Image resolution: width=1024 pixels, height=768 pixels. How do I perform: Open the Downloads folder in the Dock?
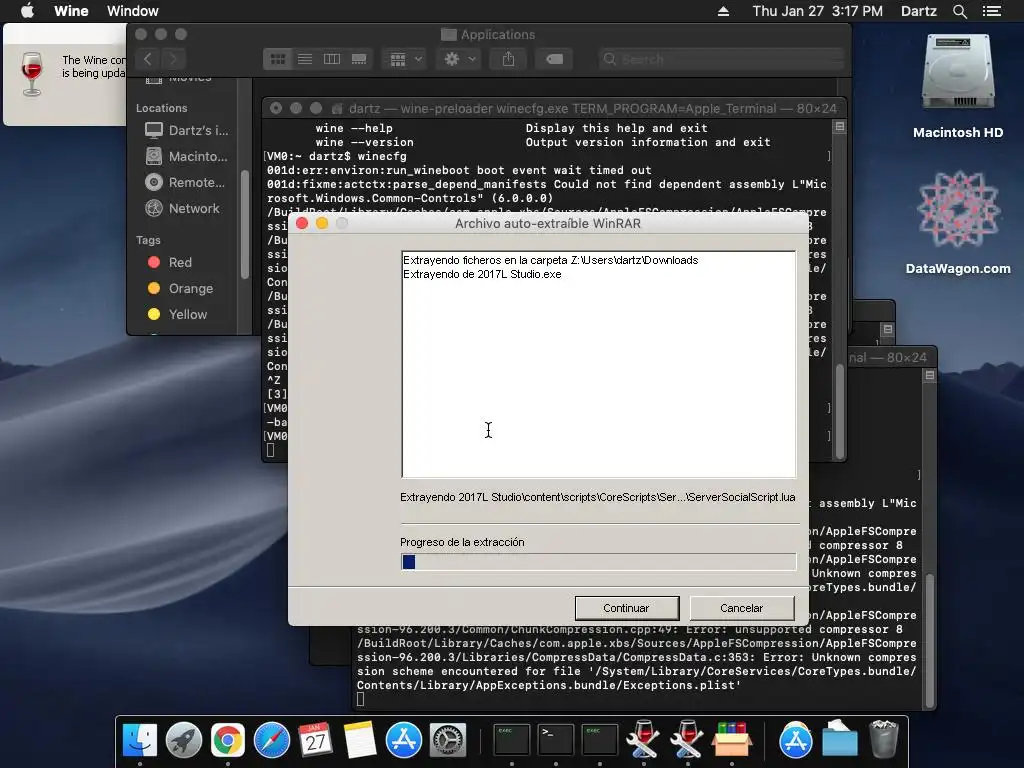click(840, 740)
